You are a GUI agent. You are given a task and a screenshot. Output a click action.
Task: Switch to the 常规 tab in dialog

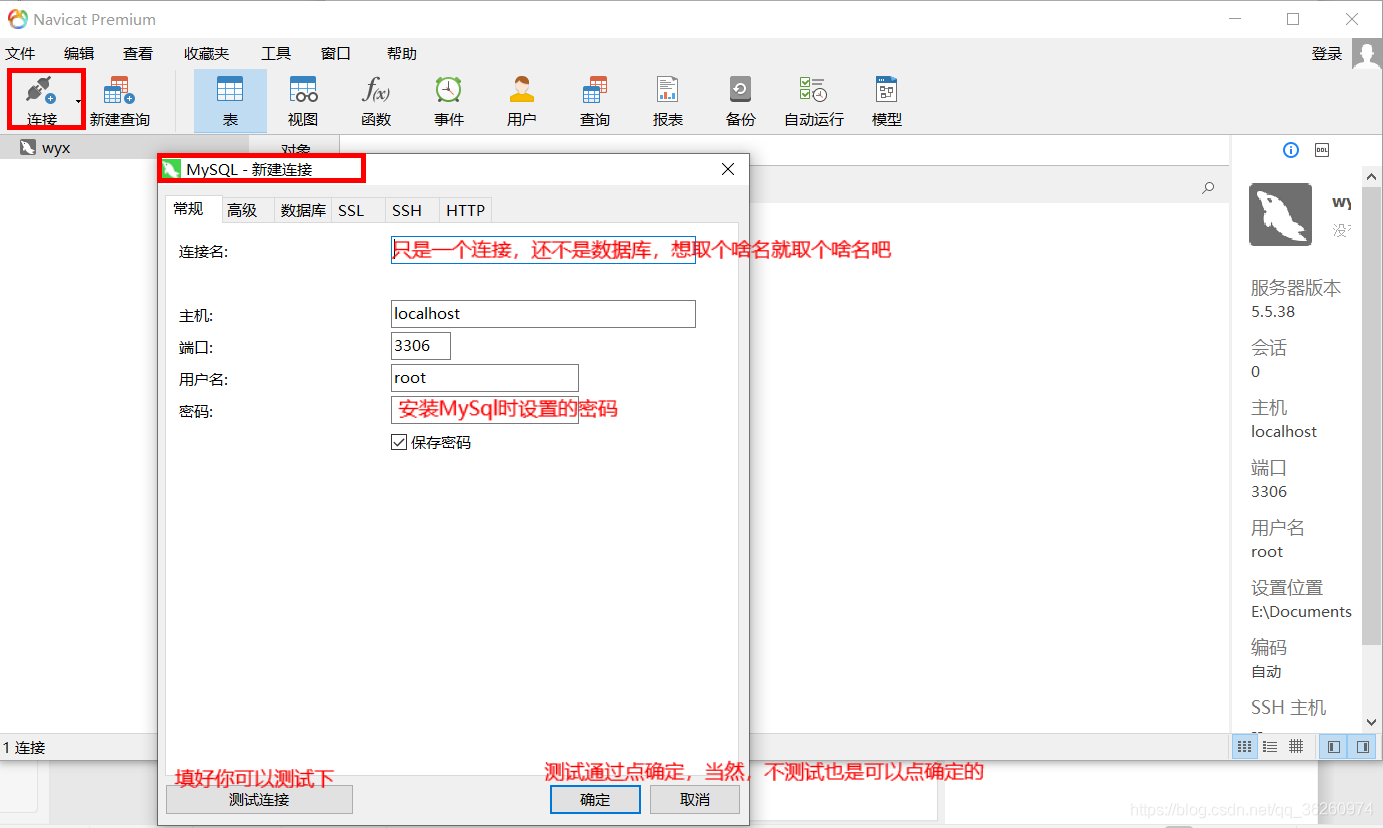tap(188, 209)
